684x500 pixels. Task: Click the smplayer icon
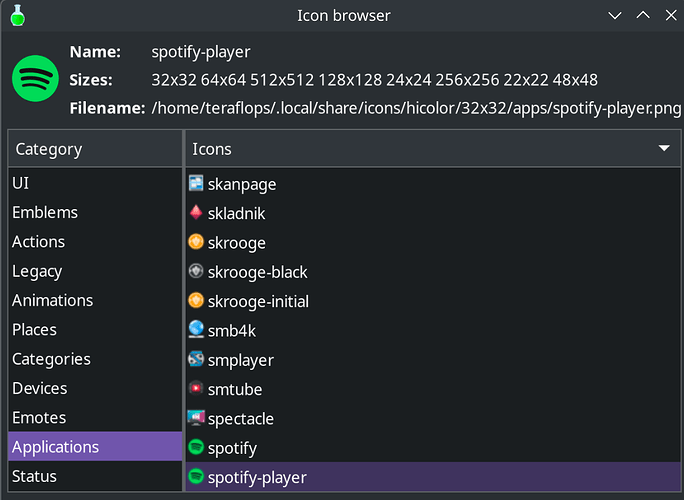[196, 359]
